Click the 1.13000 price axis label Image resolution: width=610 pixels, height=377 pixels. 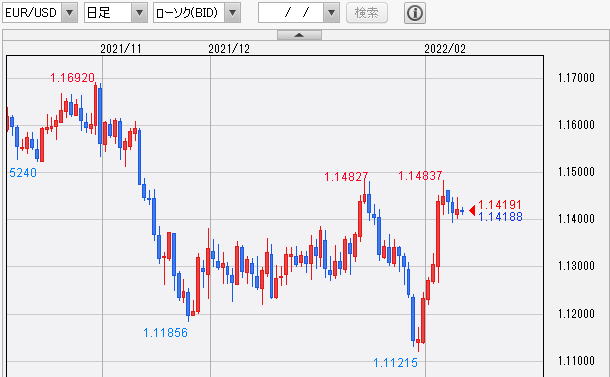coord(576,266)
